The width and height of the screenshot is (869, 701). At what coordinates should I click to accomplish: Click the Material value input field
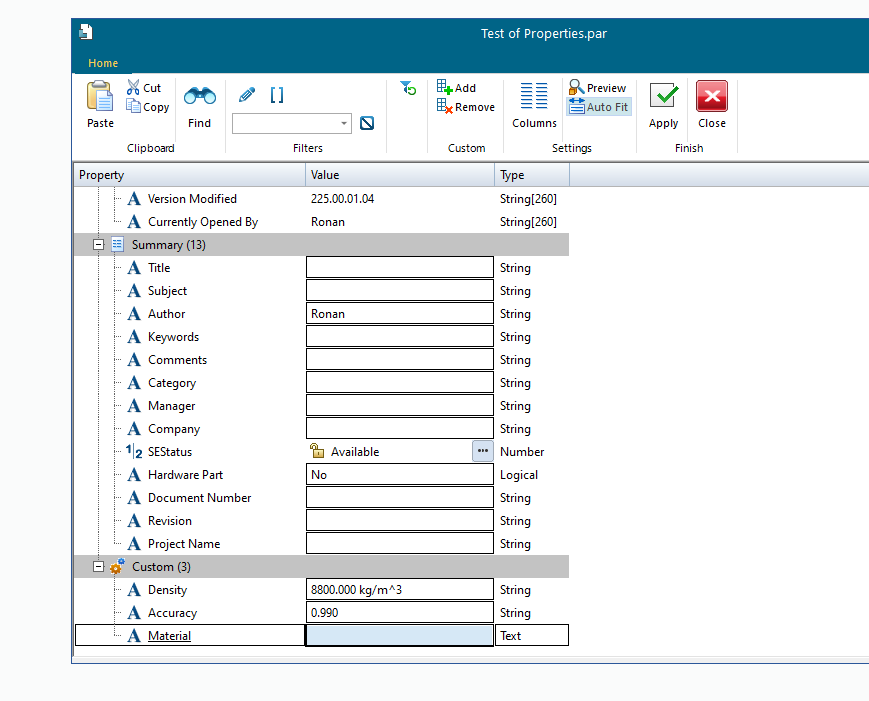399,636
